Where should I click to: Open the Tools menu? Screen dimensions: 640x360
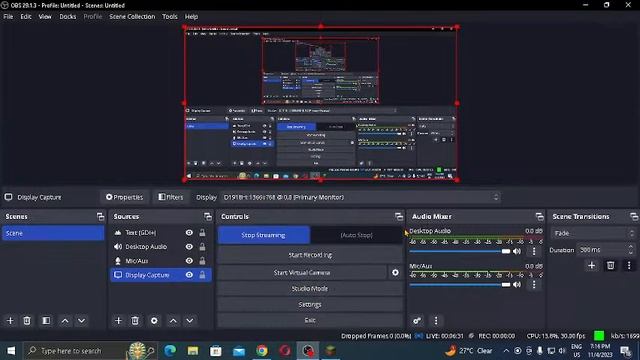coord(170,17)
